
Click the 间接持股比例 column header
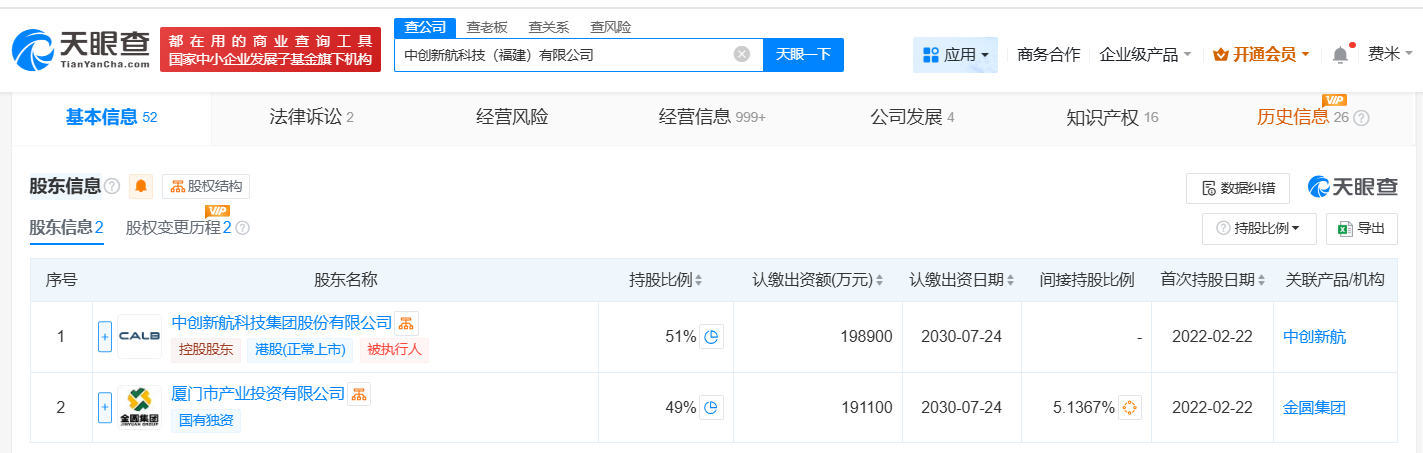[x=1087, y=280]
